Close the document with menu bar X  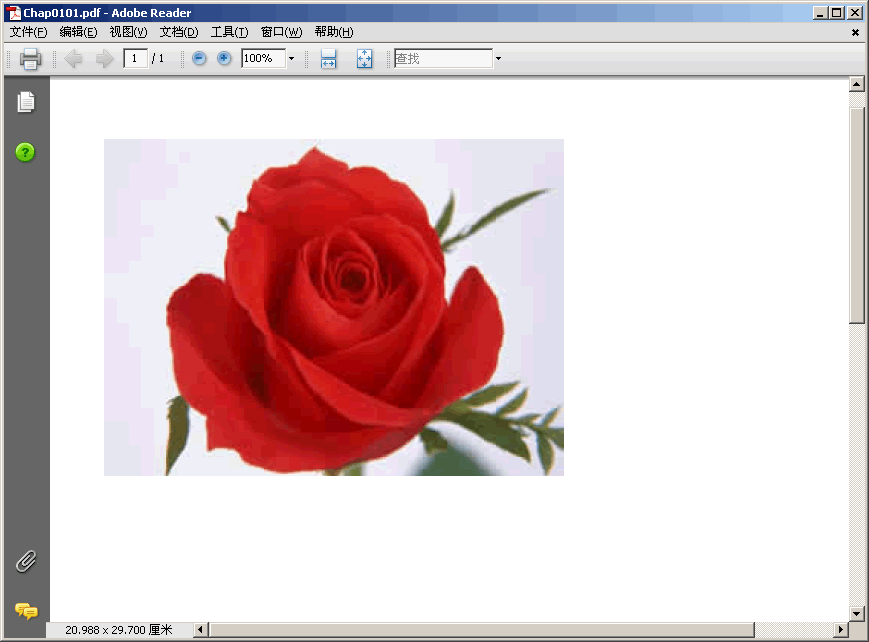855,33
